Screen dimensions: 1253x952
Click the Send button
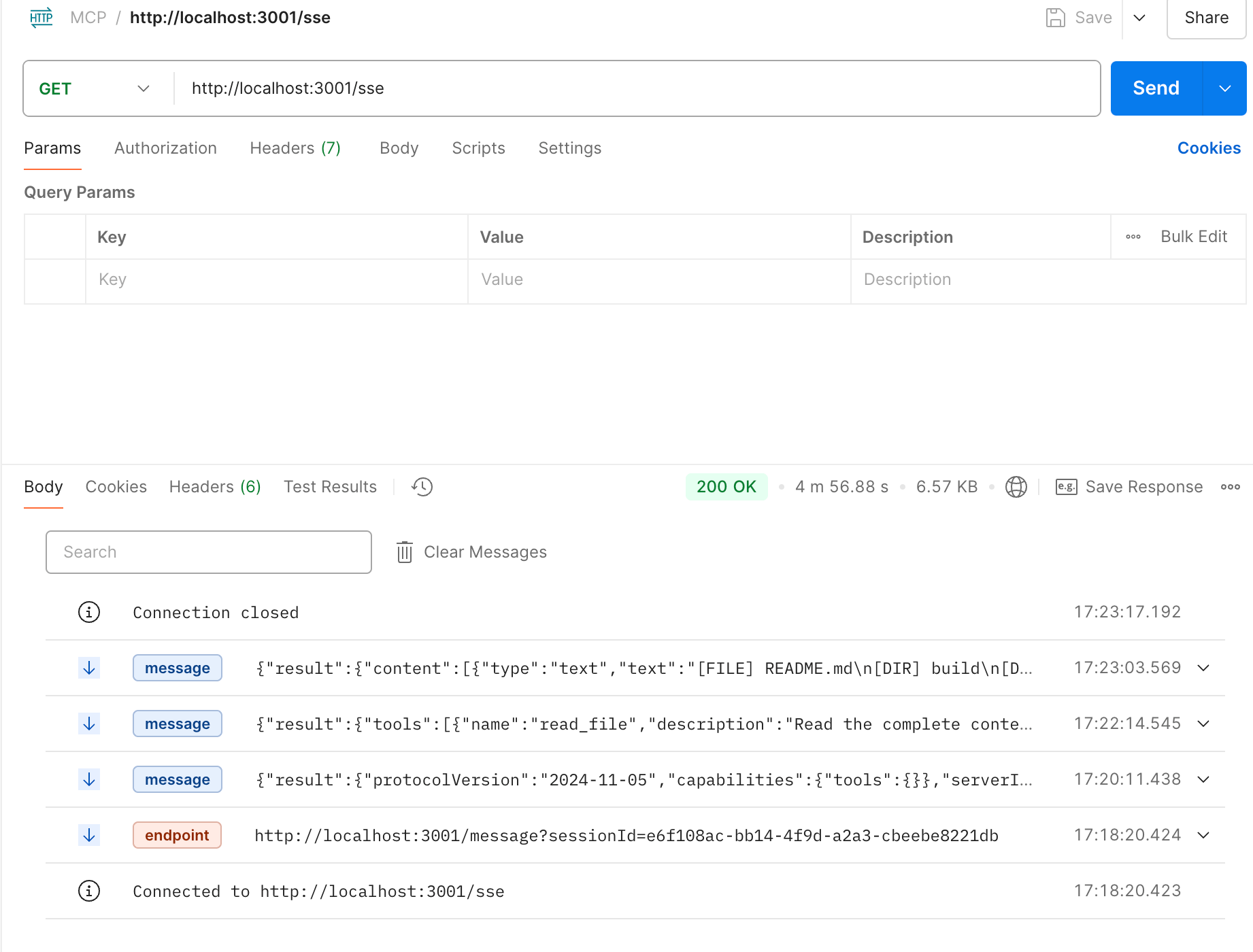coord(1156,88)
